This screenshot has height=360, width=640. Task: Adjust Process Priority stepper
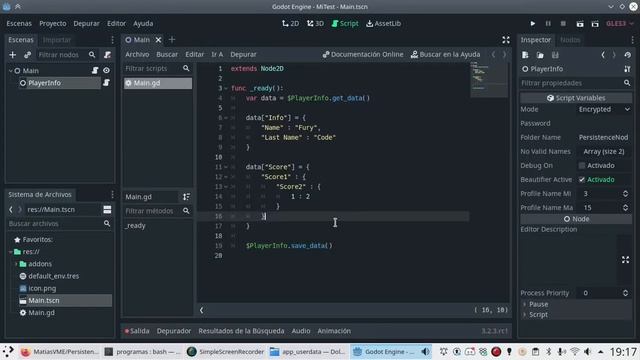pyautogui.click(x=625, y=293)
